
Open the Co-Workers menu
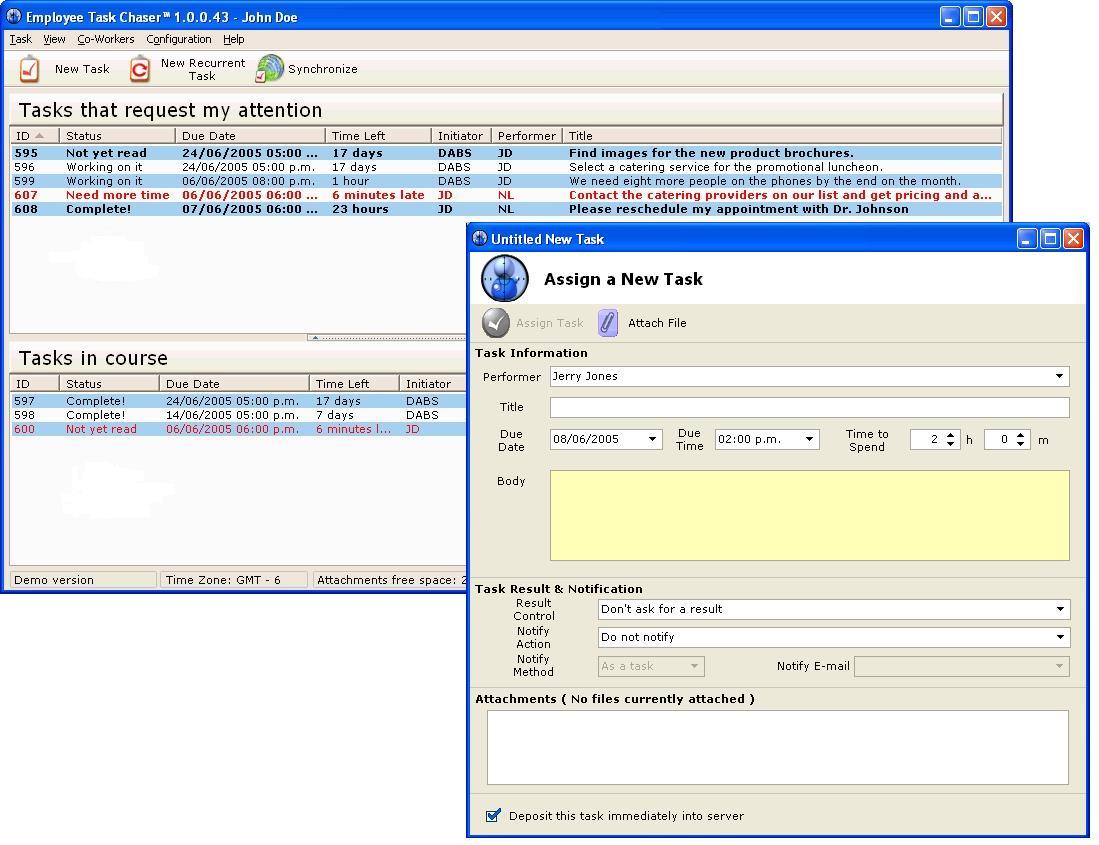(x=105, y=39)
